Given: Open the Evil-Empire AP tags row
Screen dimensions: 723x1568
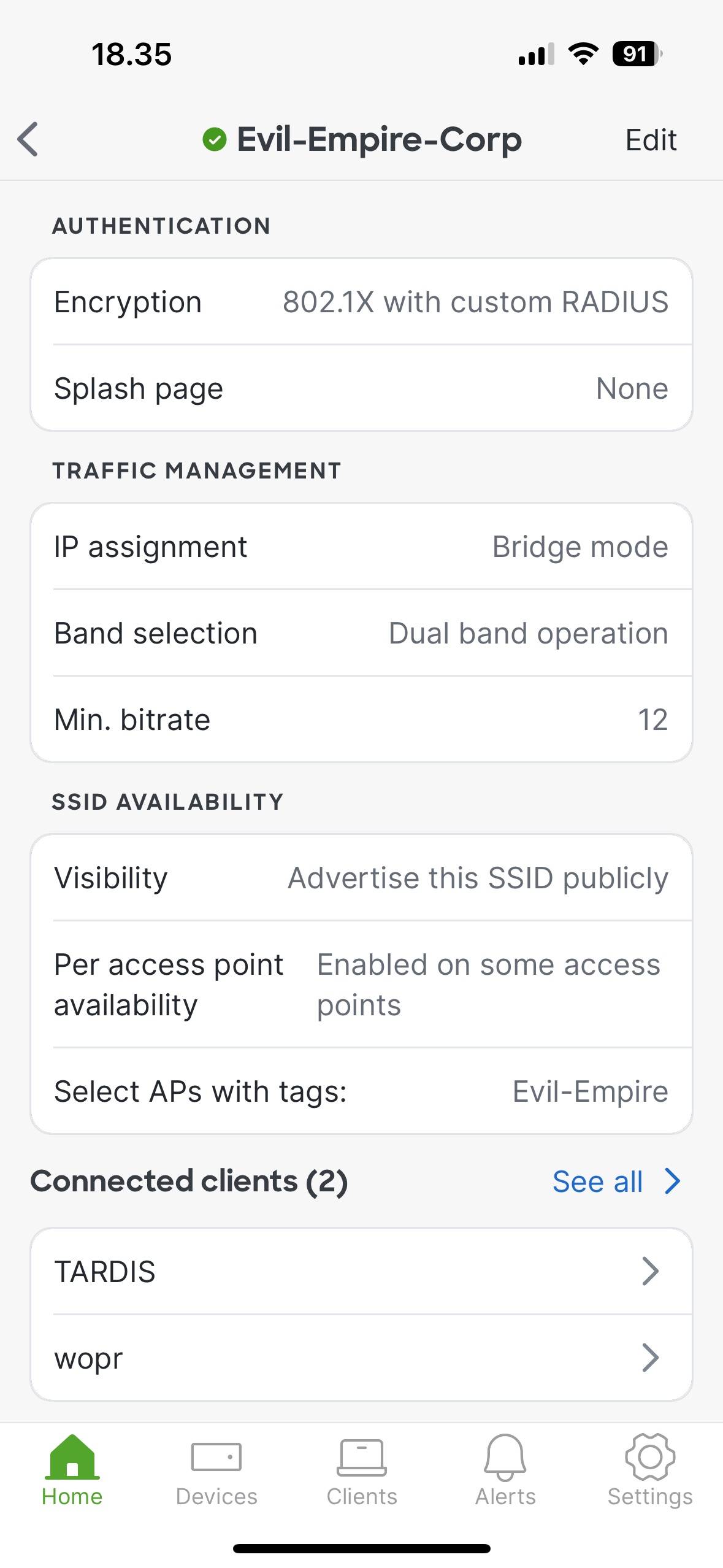Looking at the screenshot, I should point(361,1091).
